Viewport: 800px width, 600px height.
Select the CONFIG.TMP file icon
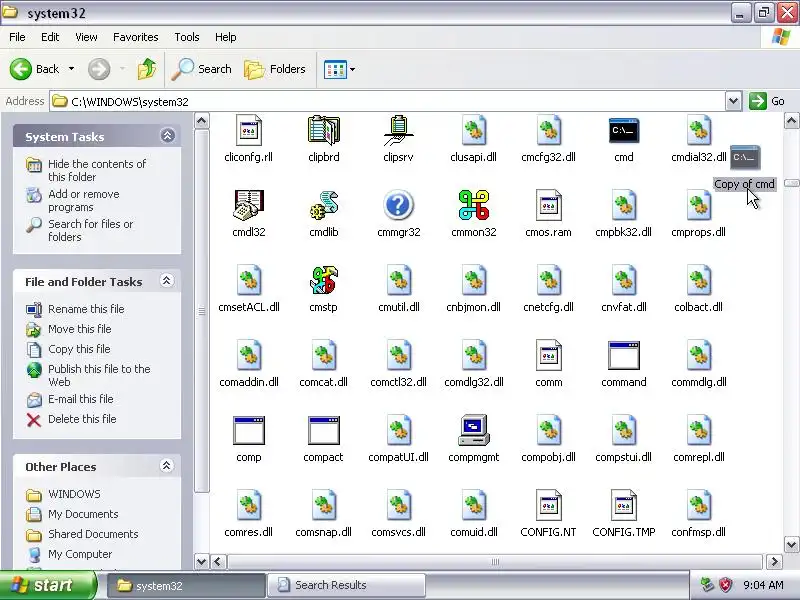click(623, 505)
